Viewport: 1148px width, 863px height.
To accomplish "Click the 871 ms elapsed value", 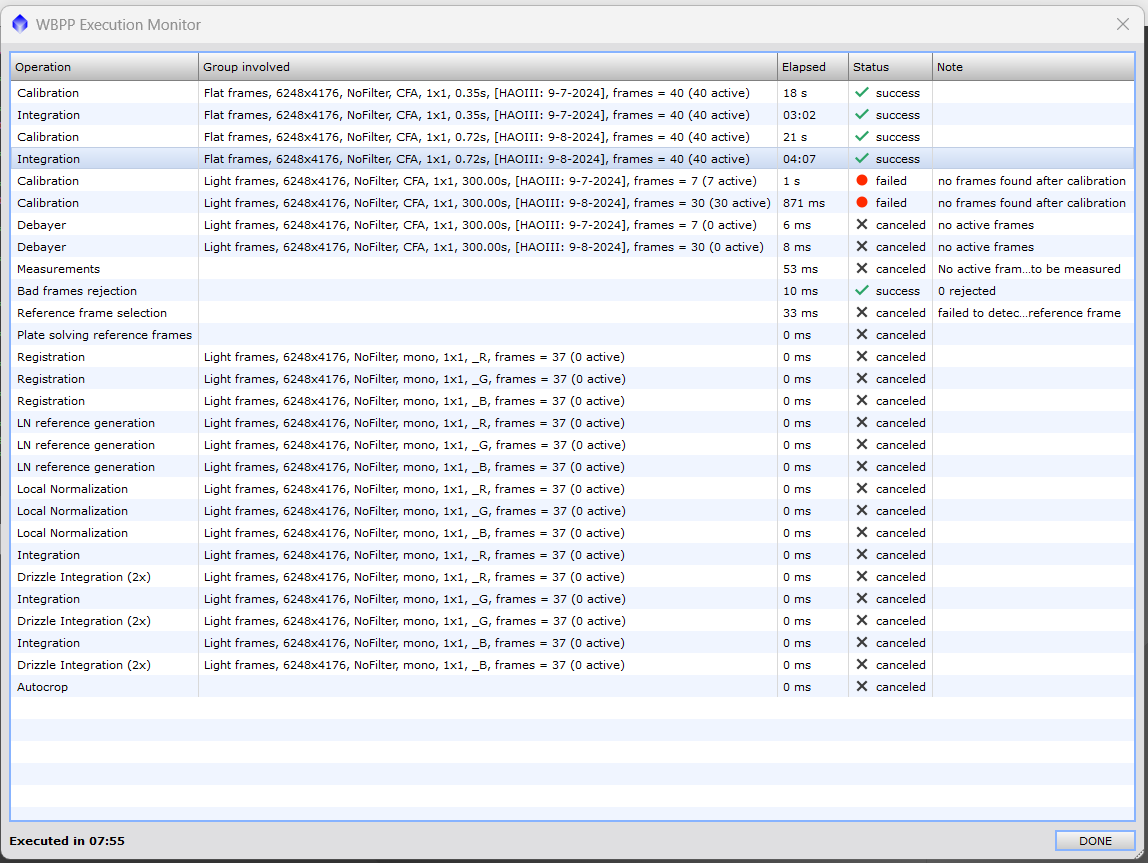I will 804,203.
